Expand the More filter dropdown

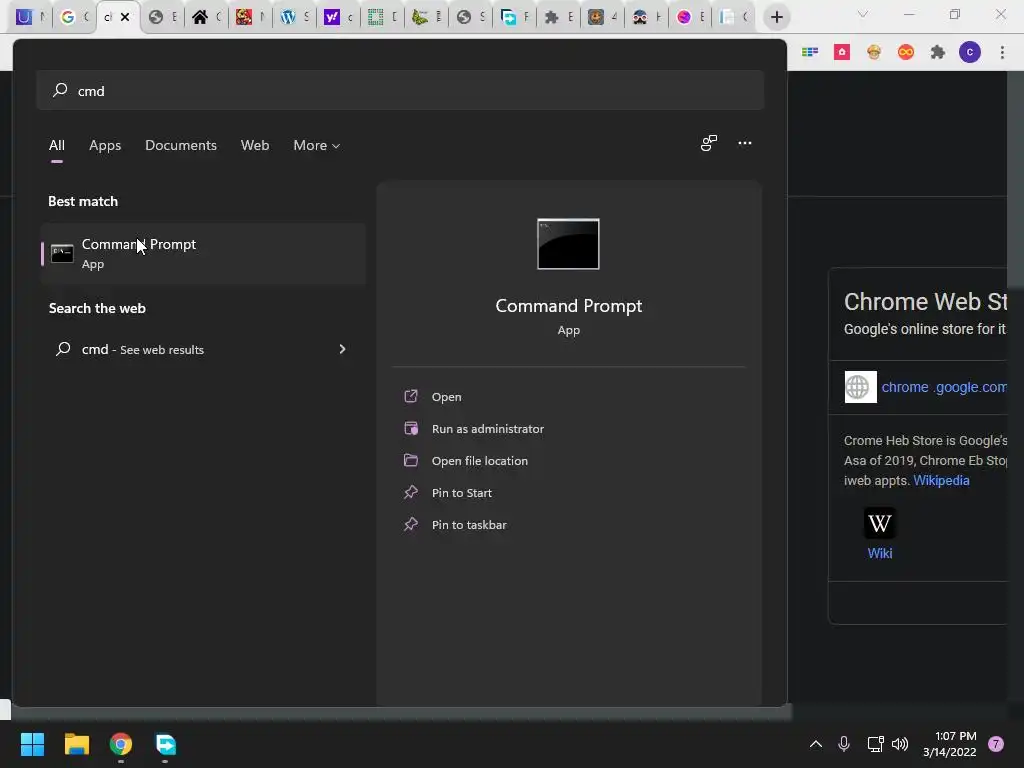[x=317, y=145]
